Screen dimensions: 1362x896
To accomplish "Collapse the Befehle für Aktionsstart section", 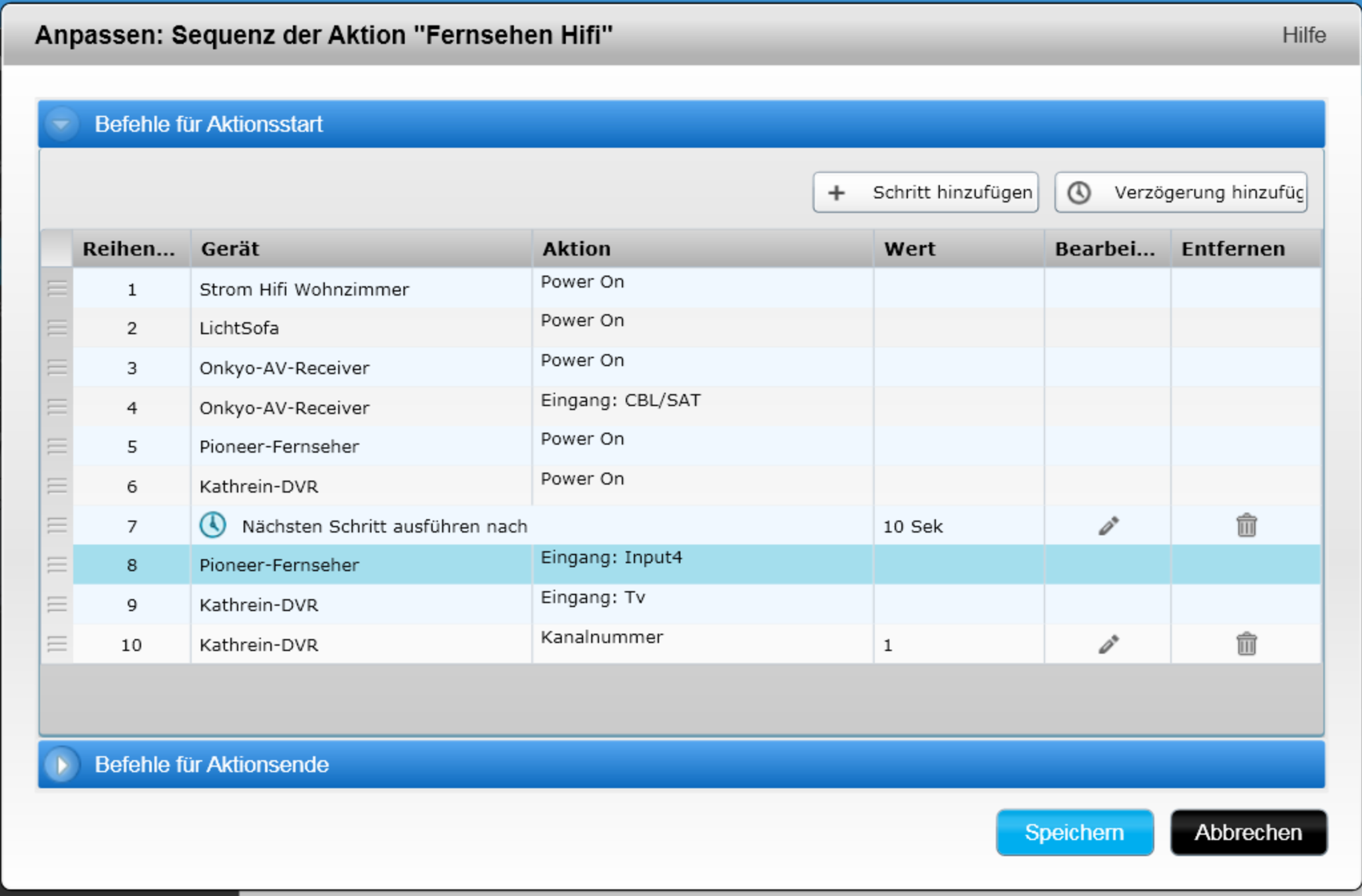I will [62, 124].
